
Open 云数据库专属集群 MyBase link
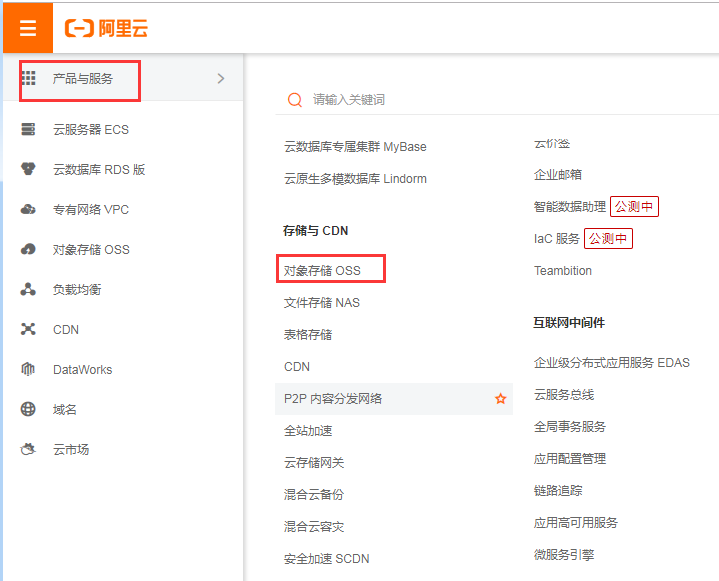[x=355, y=147]
